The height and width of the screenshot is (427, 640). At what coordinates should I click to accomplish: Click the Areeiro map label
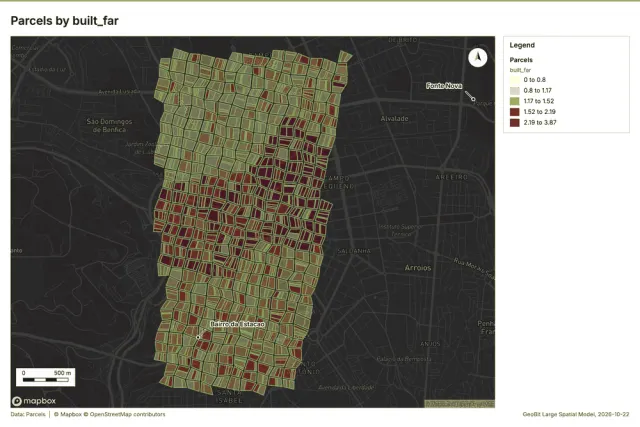451,177
